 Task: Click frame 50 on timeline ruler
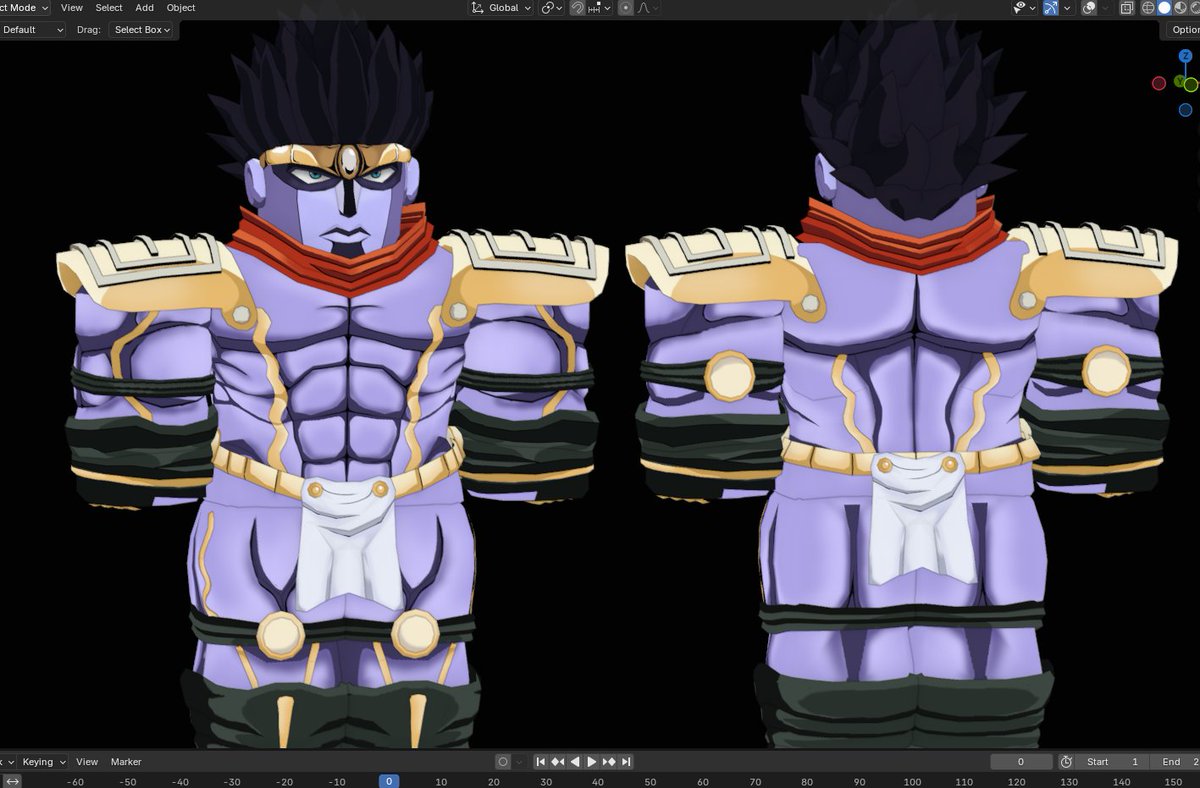point(650,782)
